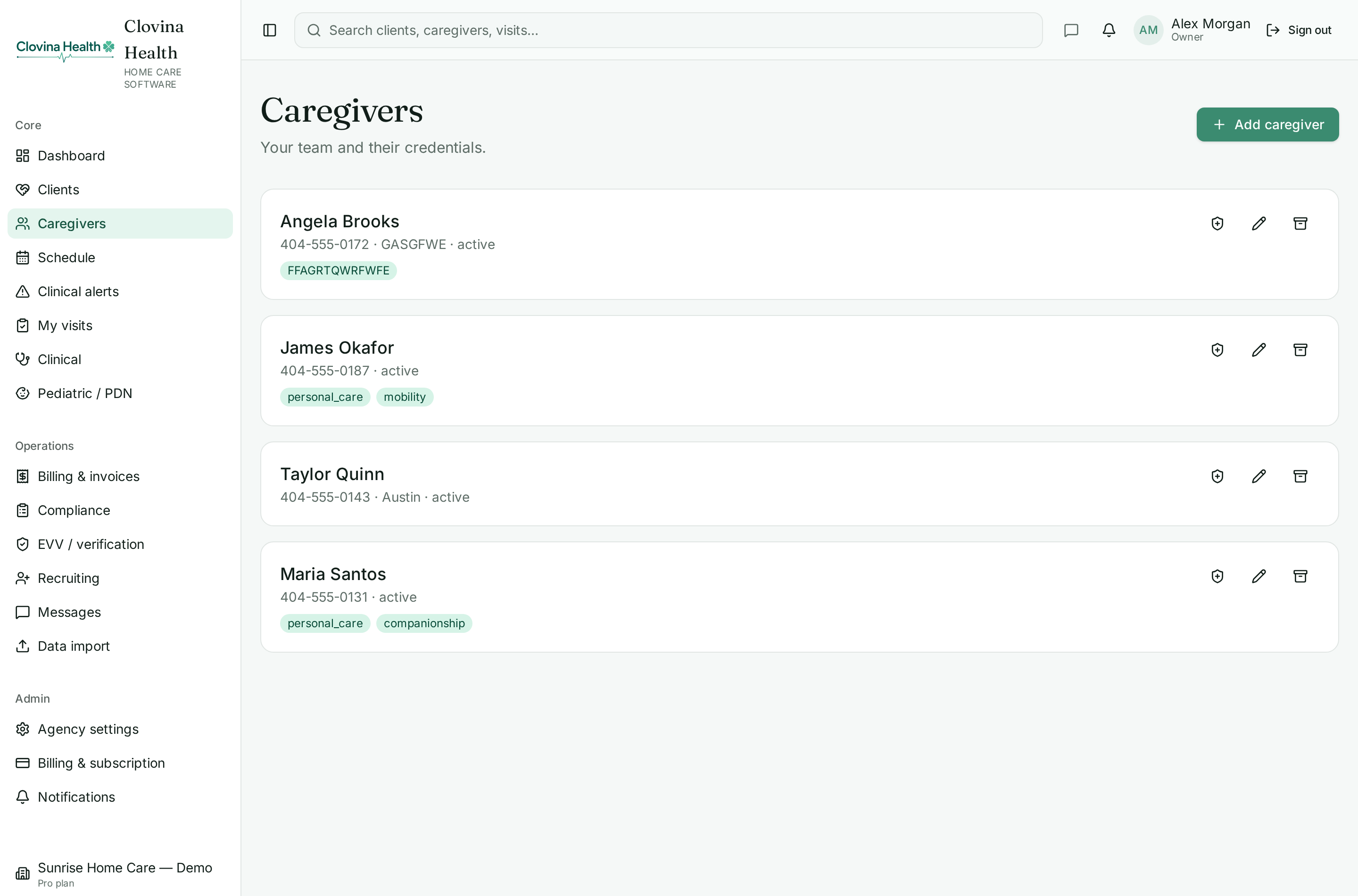Open credentials shield for Taylor Quinn

(x=1217, y=477)
